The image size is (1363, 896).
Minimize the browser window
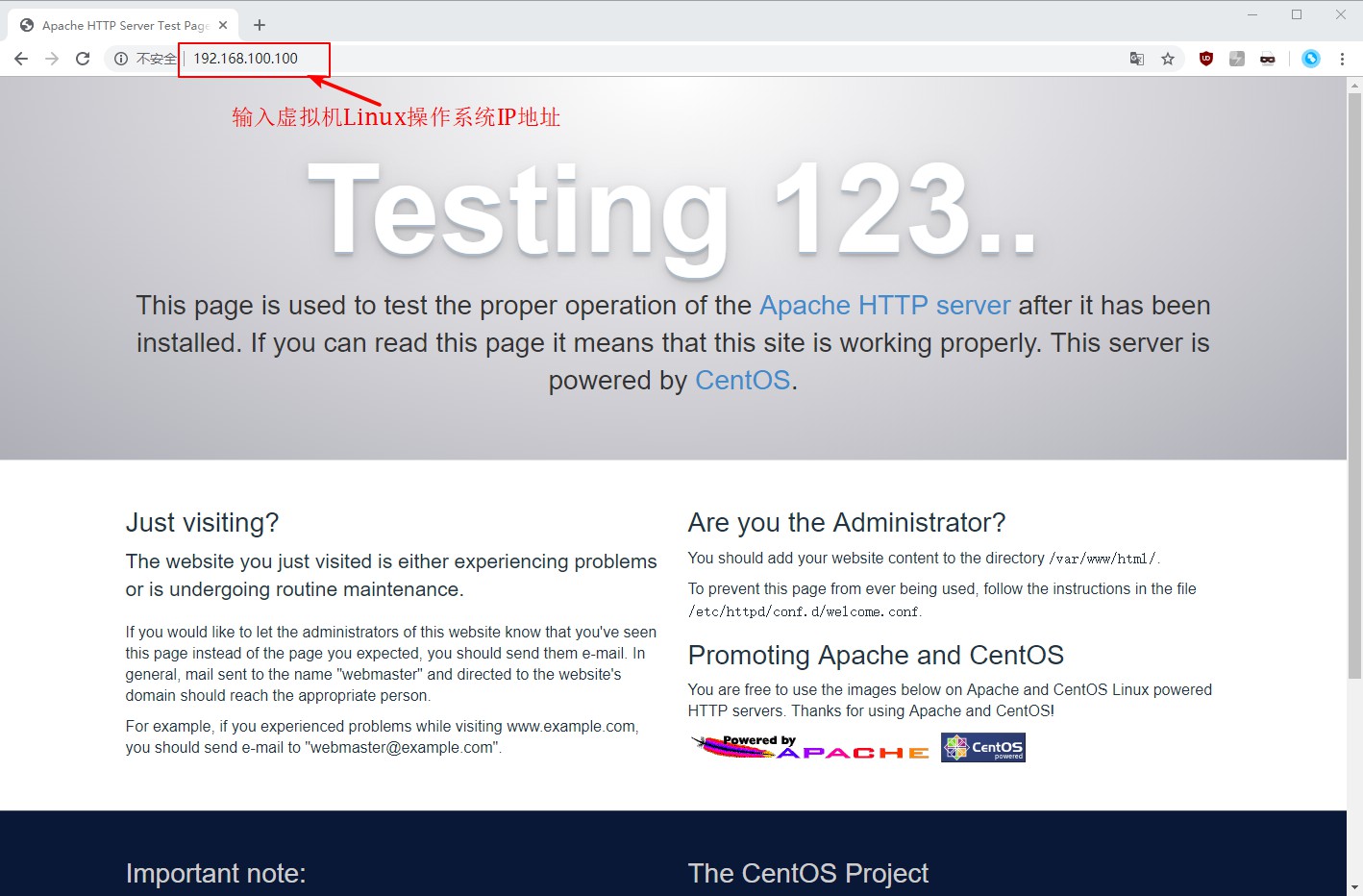[1252, 14]
